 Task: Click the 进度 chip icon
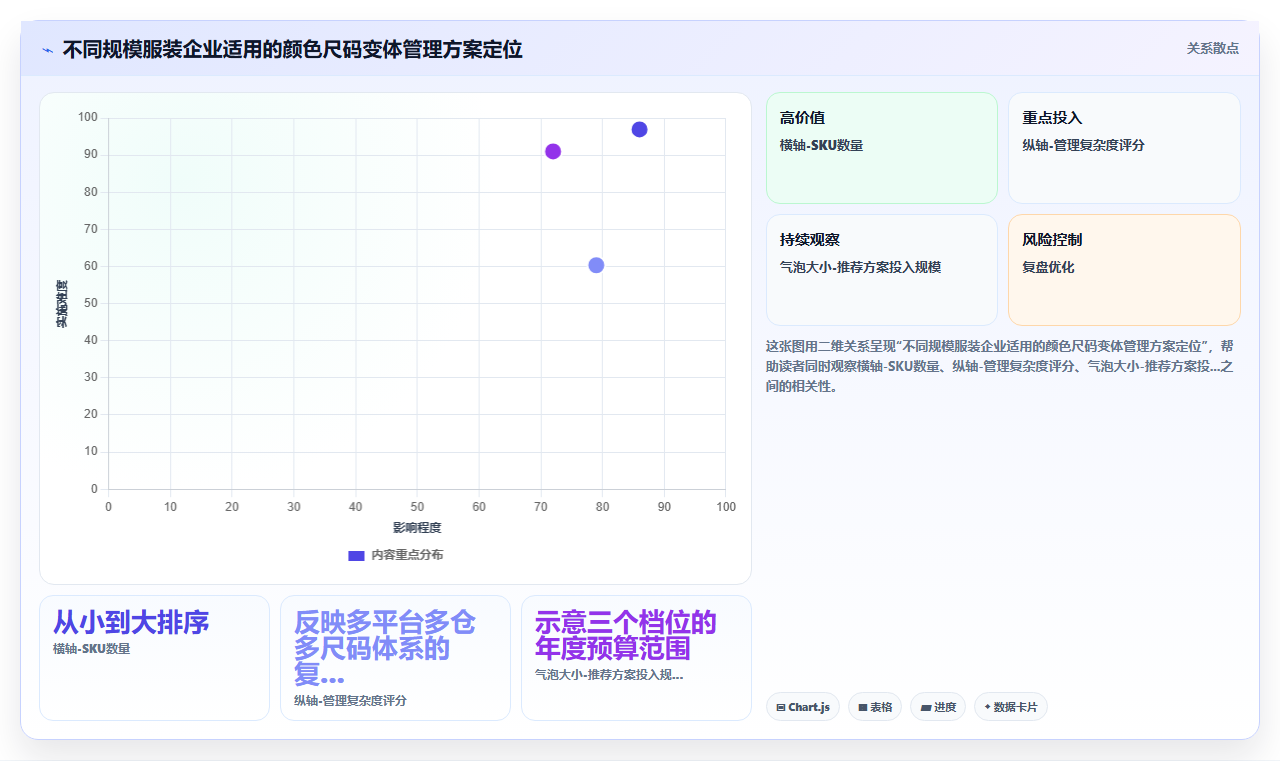tap(926, 708)
